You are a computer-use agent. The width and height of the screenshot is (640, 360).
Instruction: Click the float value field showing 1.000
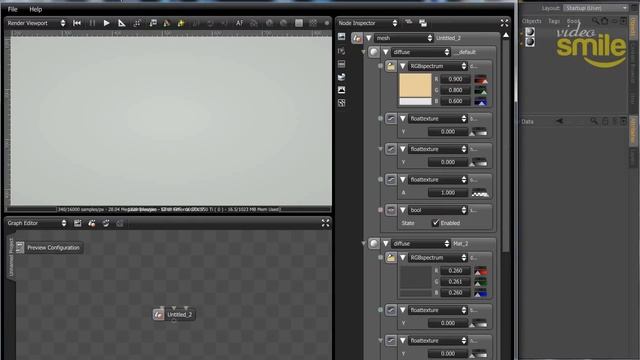448,193
